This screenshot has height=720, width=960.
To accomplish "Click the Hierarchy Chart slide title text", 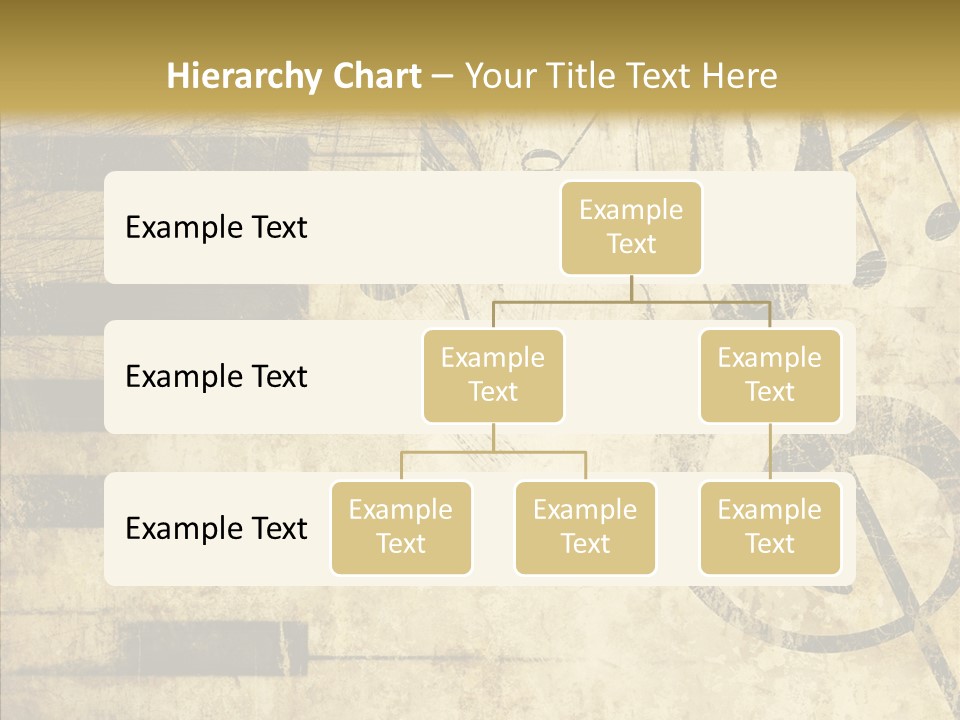I will point(294,76).
